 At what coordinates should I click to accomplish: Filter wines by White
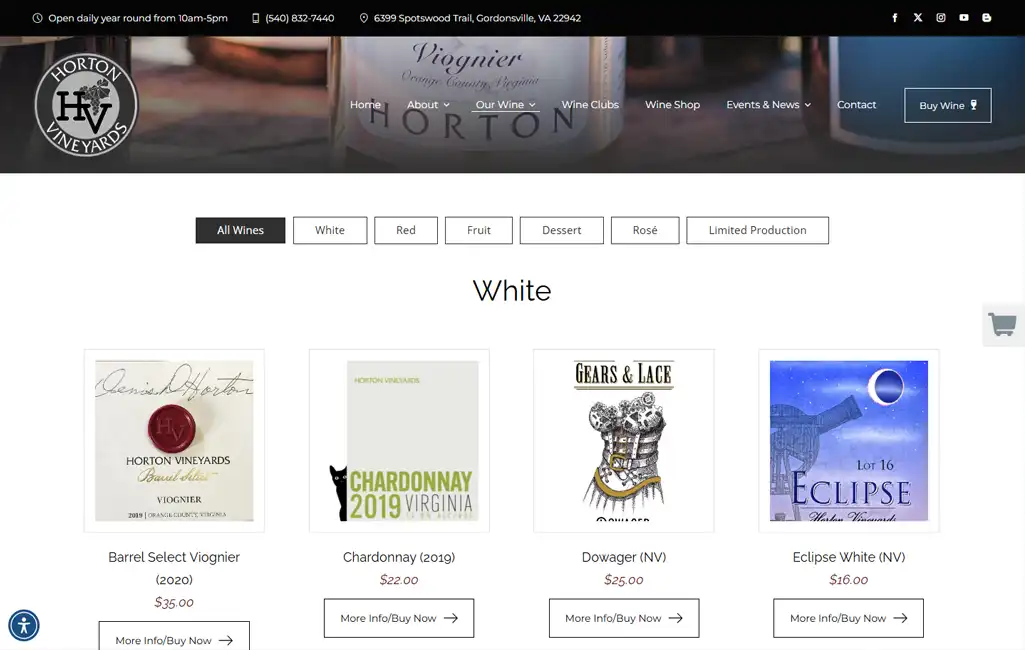point(330,230)
